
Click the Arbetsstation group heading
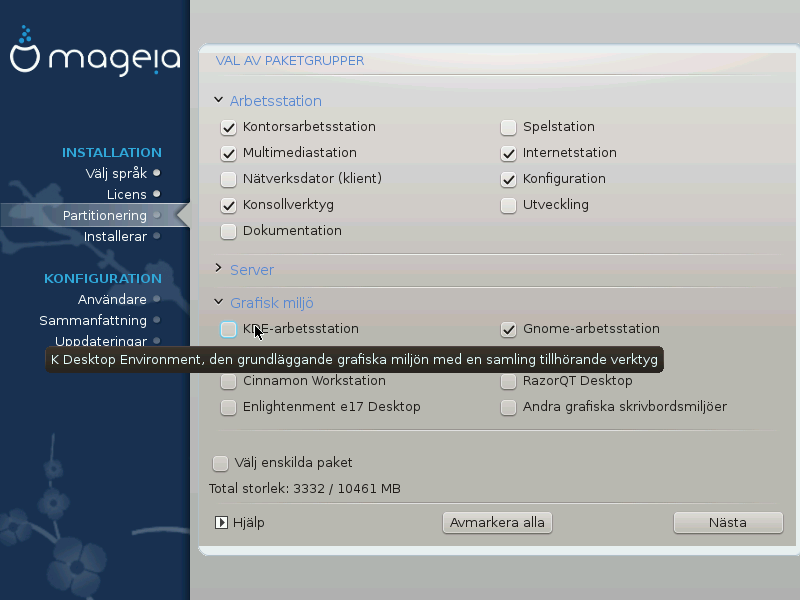(276, 101)
